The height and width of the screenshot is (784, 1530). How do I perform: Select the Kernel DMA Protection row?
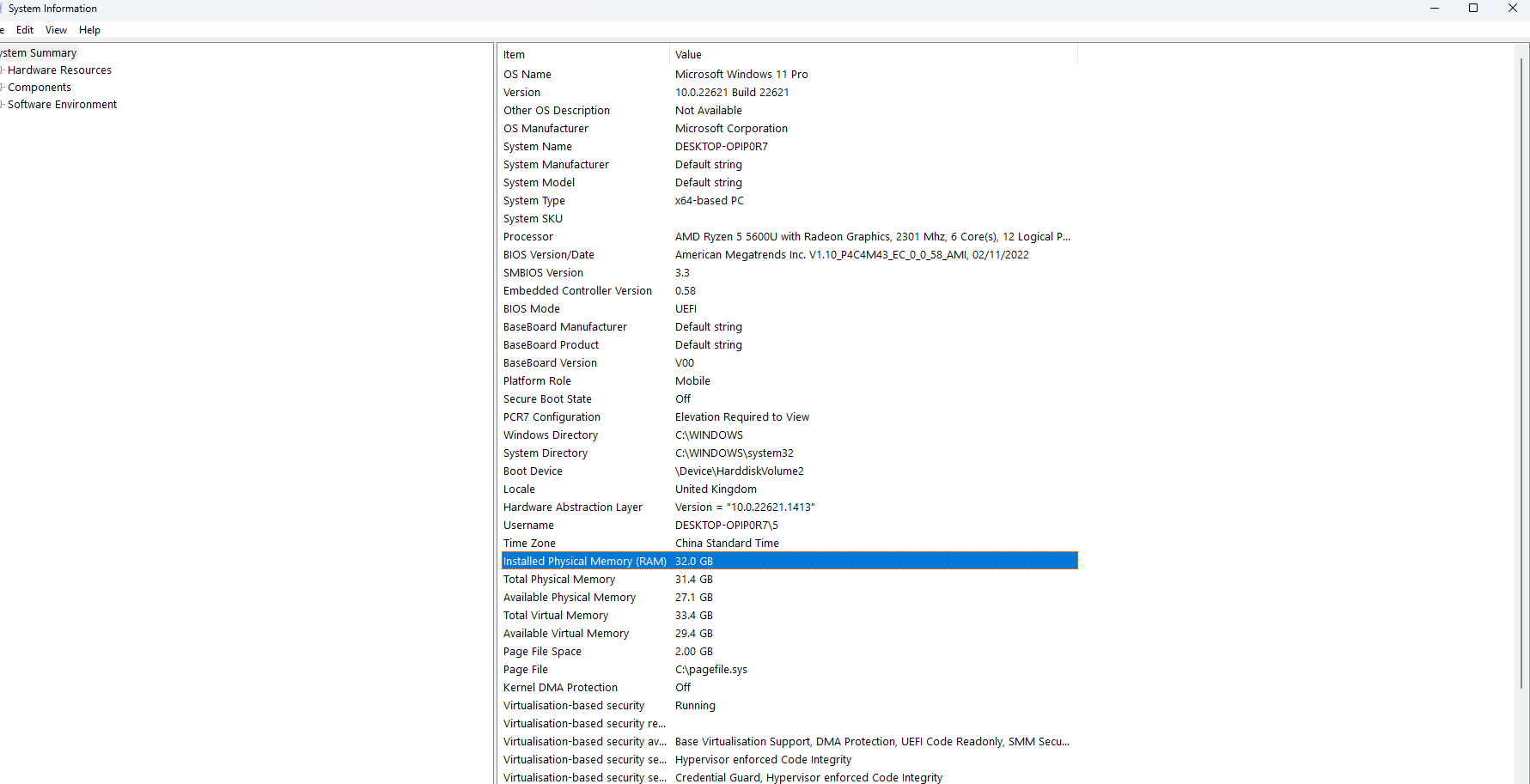789,688
